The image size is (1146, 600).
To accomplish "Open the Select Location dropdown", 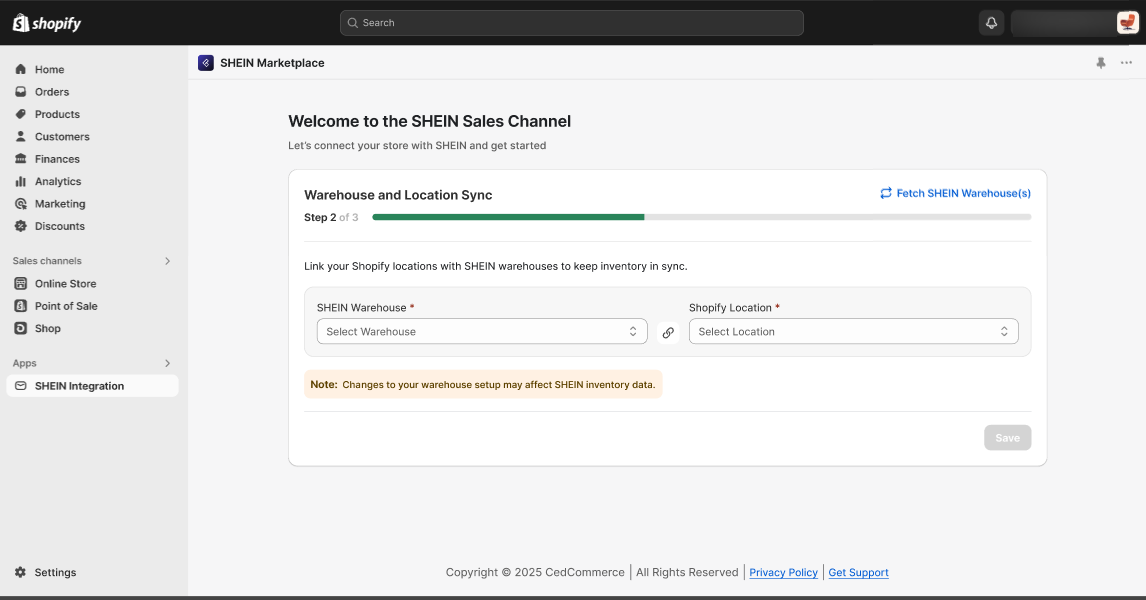I will click(853, 331).
